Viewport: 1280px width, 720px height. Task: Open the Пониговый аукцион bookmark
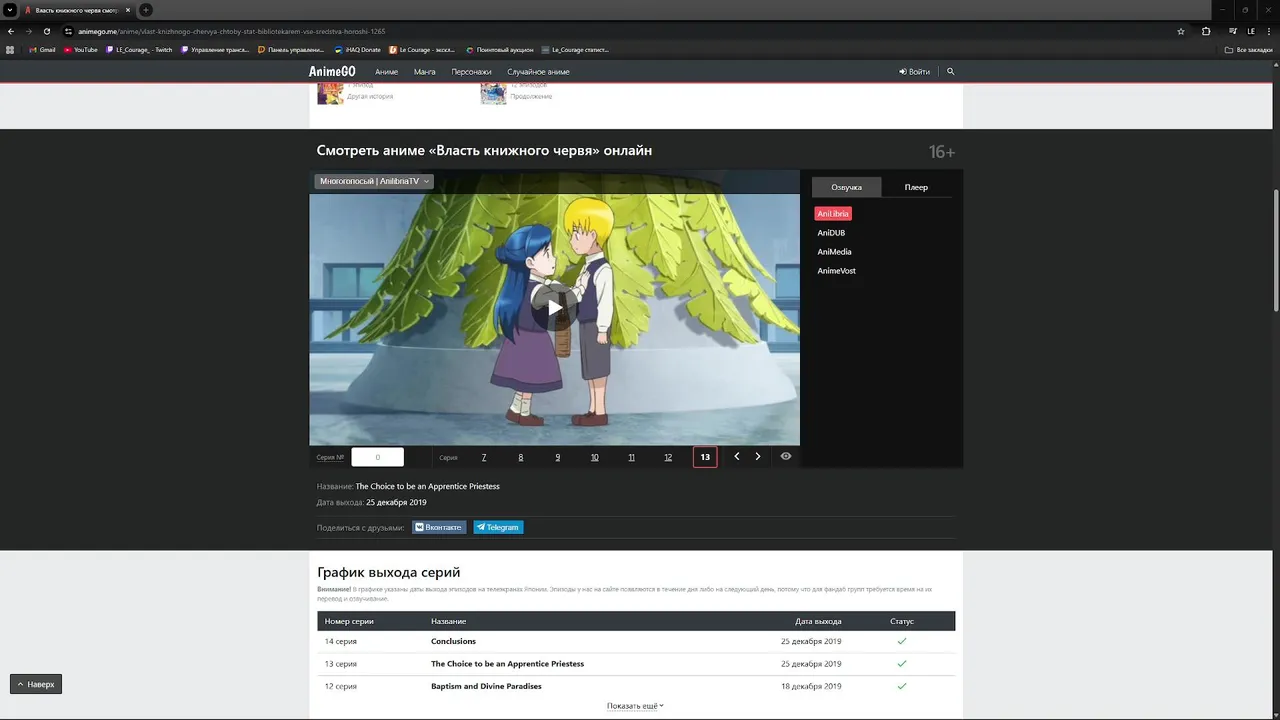pyautogui.click(x=500, y=49)
